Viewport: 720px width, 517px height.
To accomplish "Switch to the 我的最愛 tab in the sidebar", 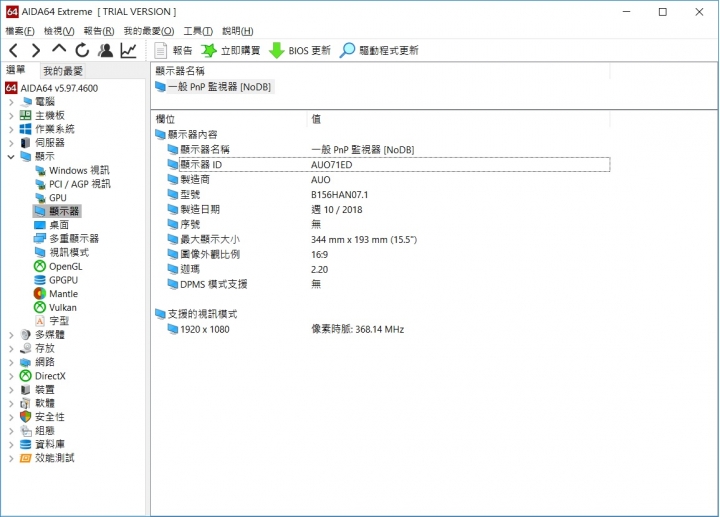I will (63, 71).
